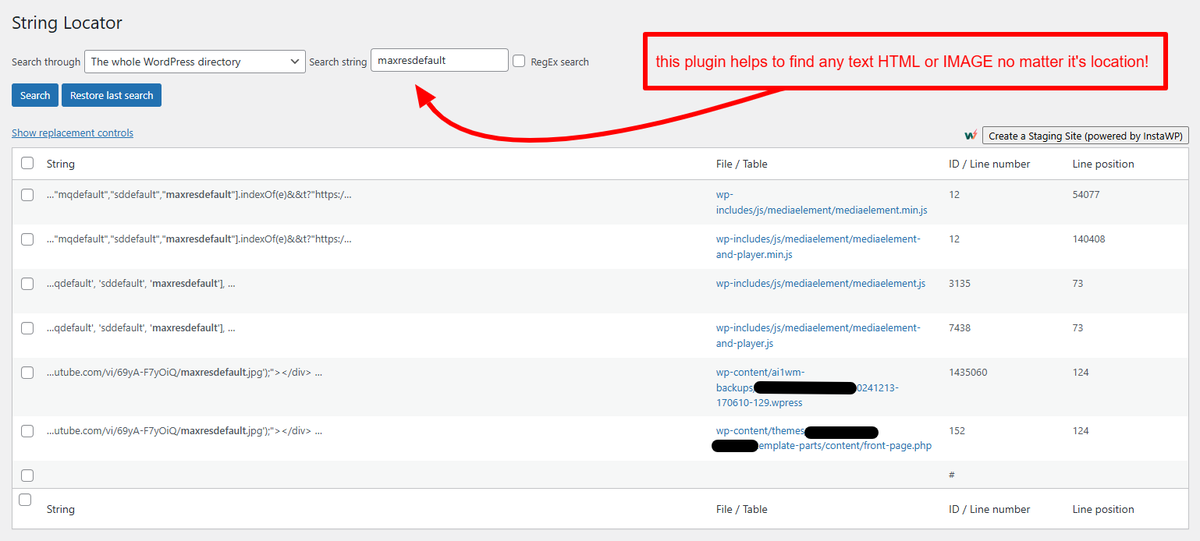1200x541 pixels.
Task: Click line position 140408
Action: [1088, 239]
